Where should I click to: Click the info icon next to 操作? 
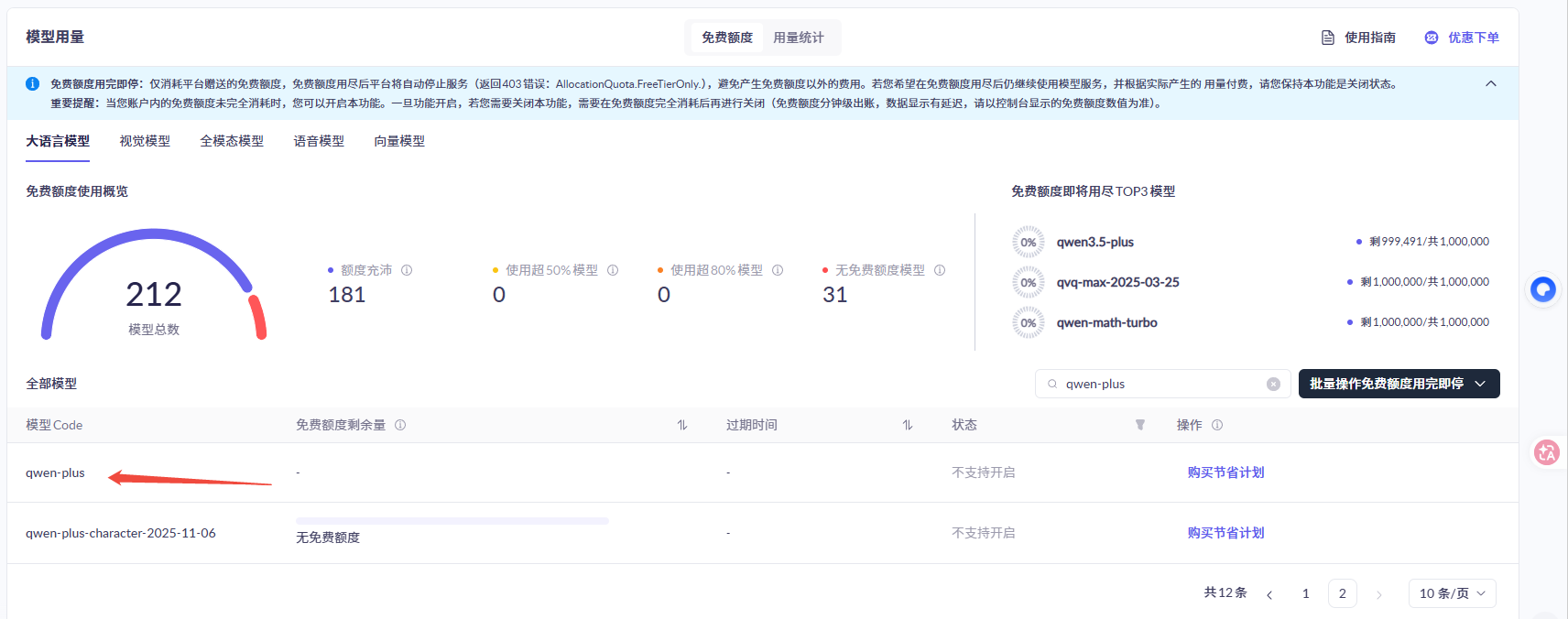pos(1217,425)
